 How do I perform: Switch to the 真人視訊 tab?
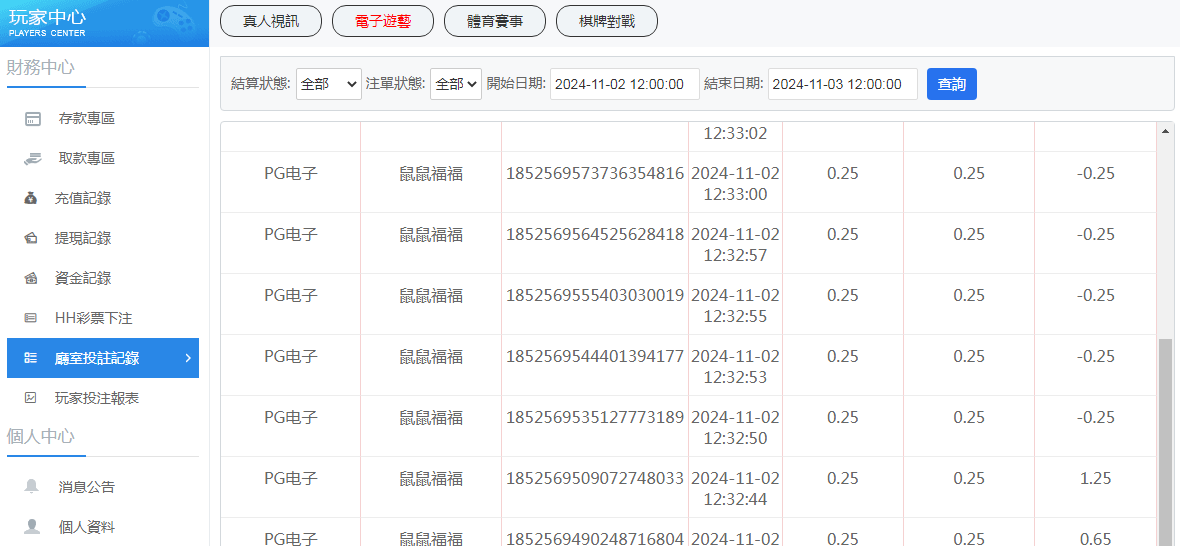[x=271, y=21]
